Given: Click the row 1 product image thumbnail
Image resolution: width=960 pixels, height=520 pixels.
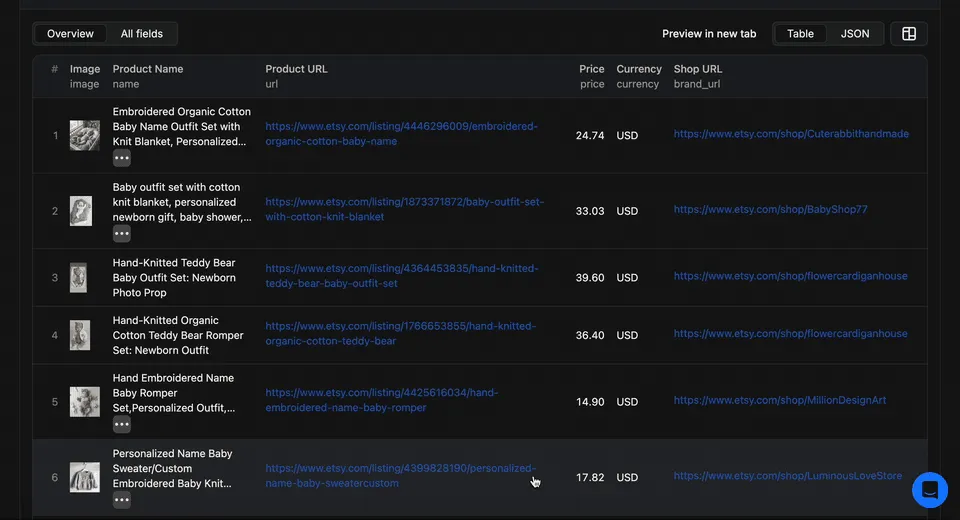Looking at the screenshot, I should (84, 135).
